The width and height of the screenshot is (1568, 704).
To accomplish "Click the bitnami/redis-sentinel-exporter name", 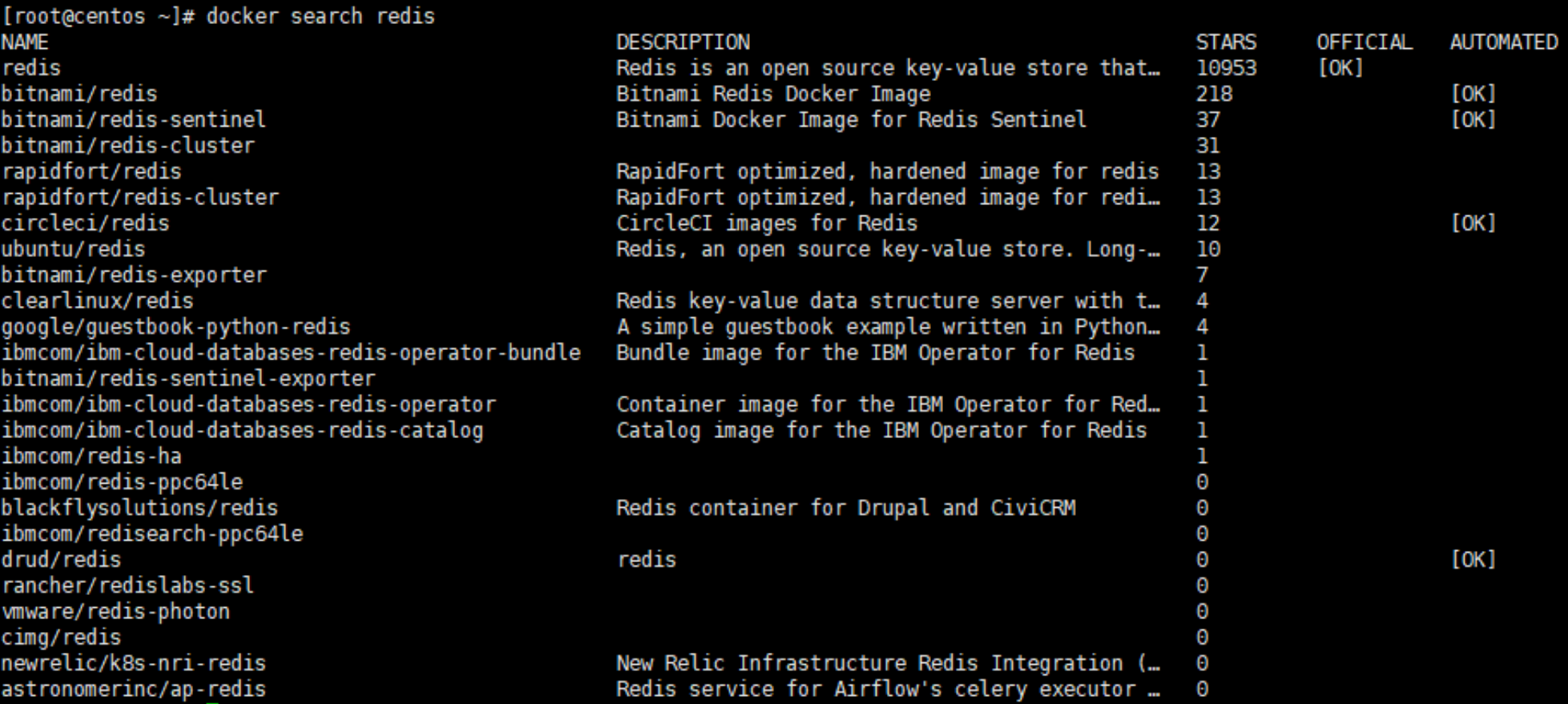I will click(187, 378).
